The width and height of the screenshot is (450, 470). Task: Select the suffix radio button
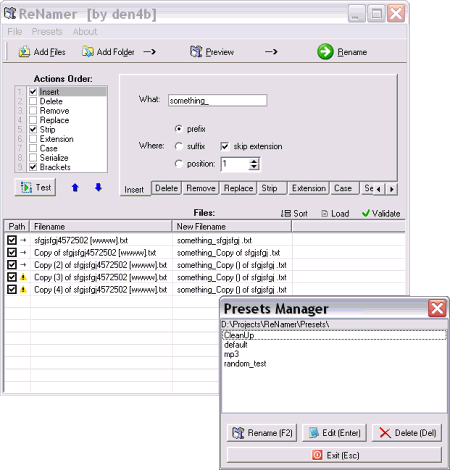179,146
